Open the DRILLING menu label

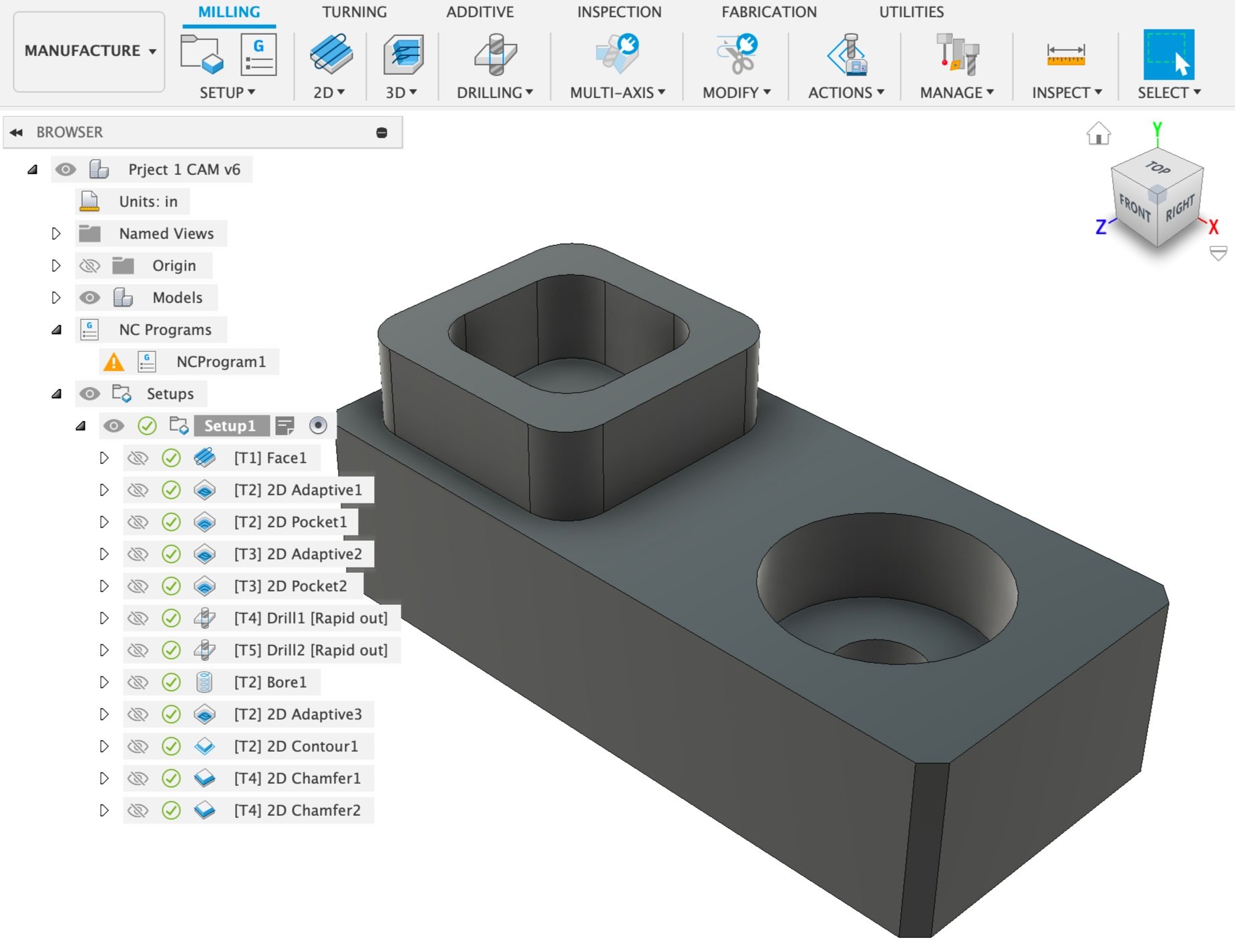495,93
